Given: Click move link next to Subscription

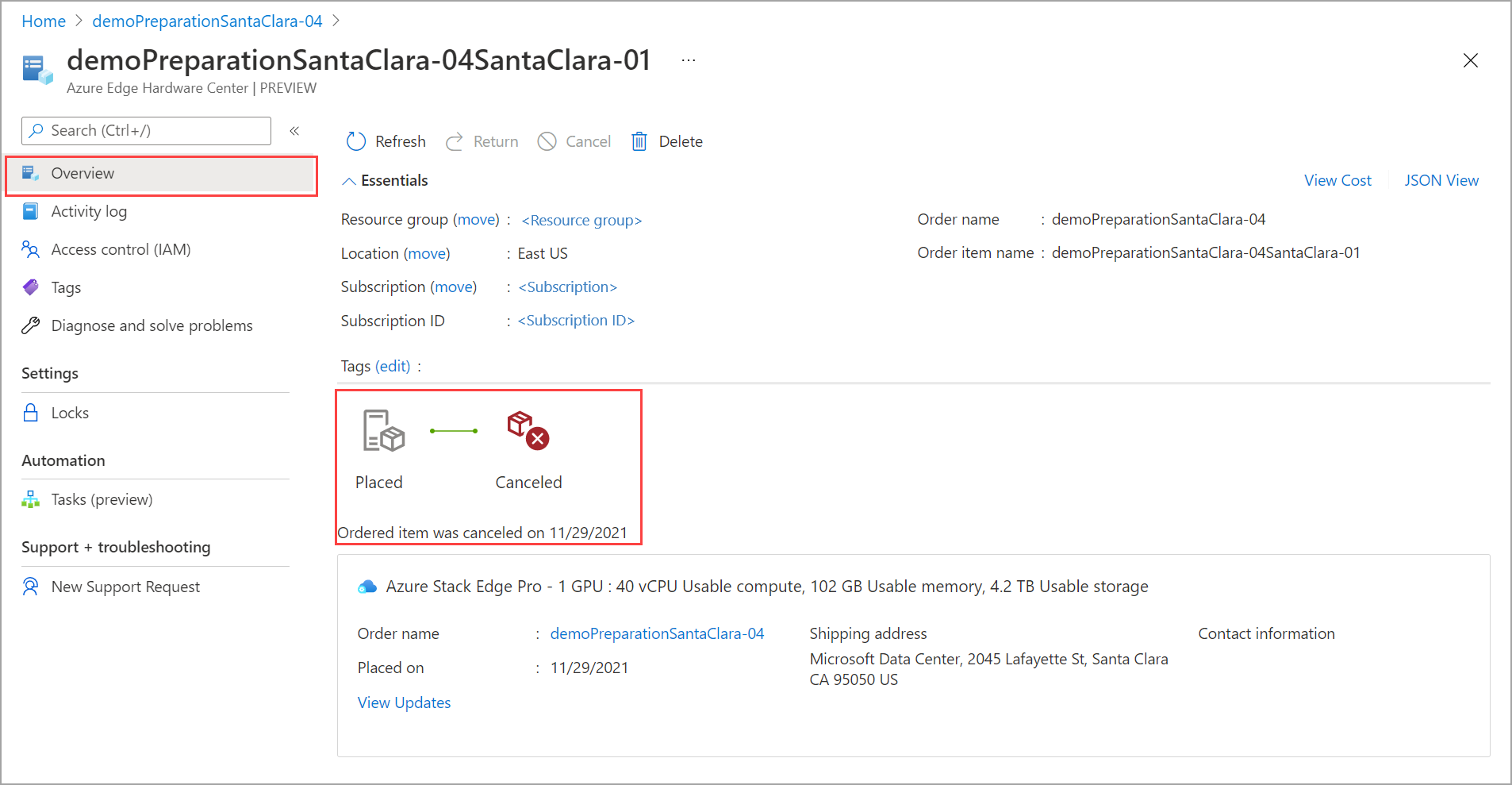Looking at the screenshot, I should [454, 287].
